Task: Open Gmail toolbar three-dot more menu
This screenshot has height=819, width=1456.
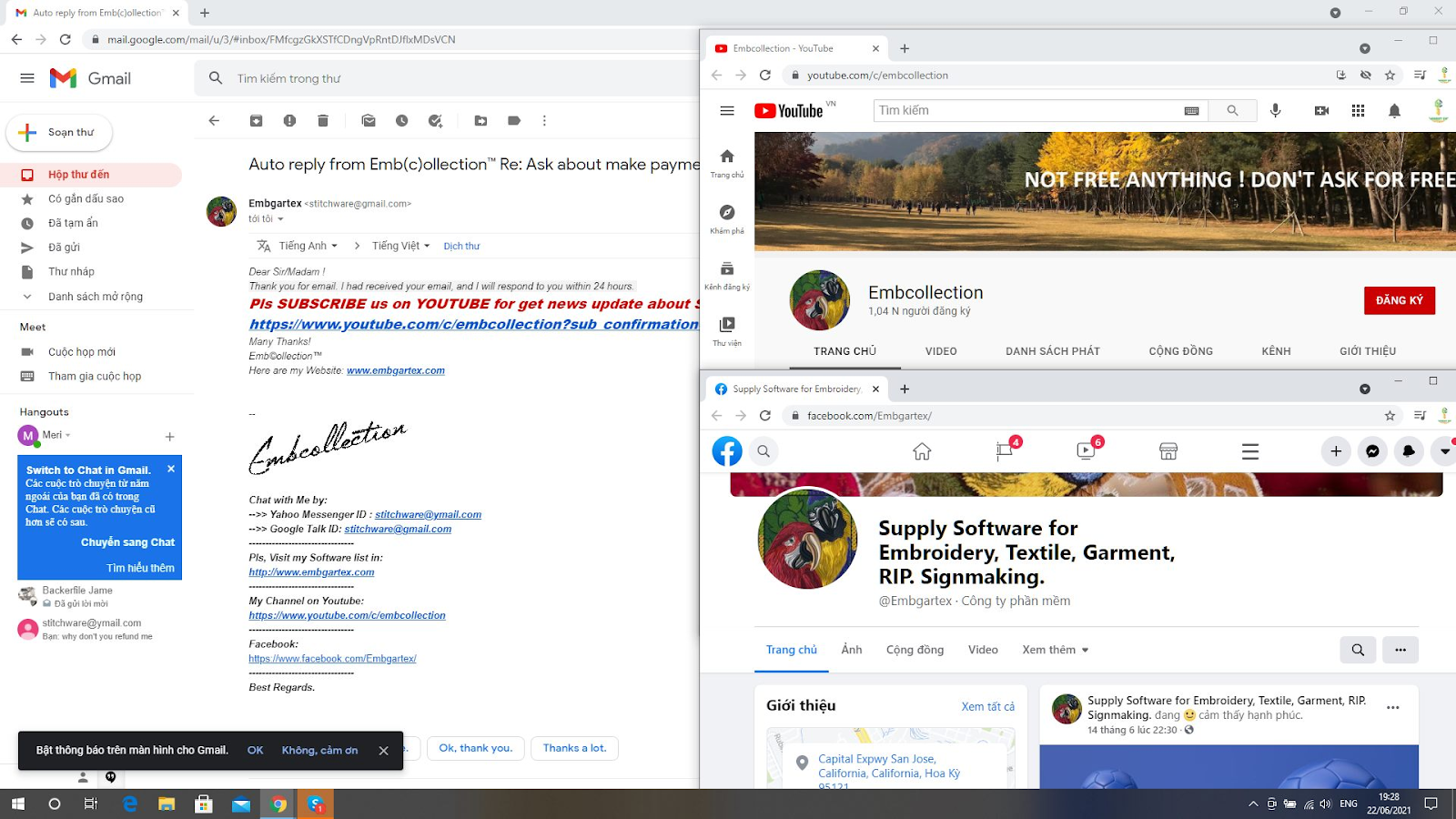Action: pyautogui.click(x=544, y=120)
